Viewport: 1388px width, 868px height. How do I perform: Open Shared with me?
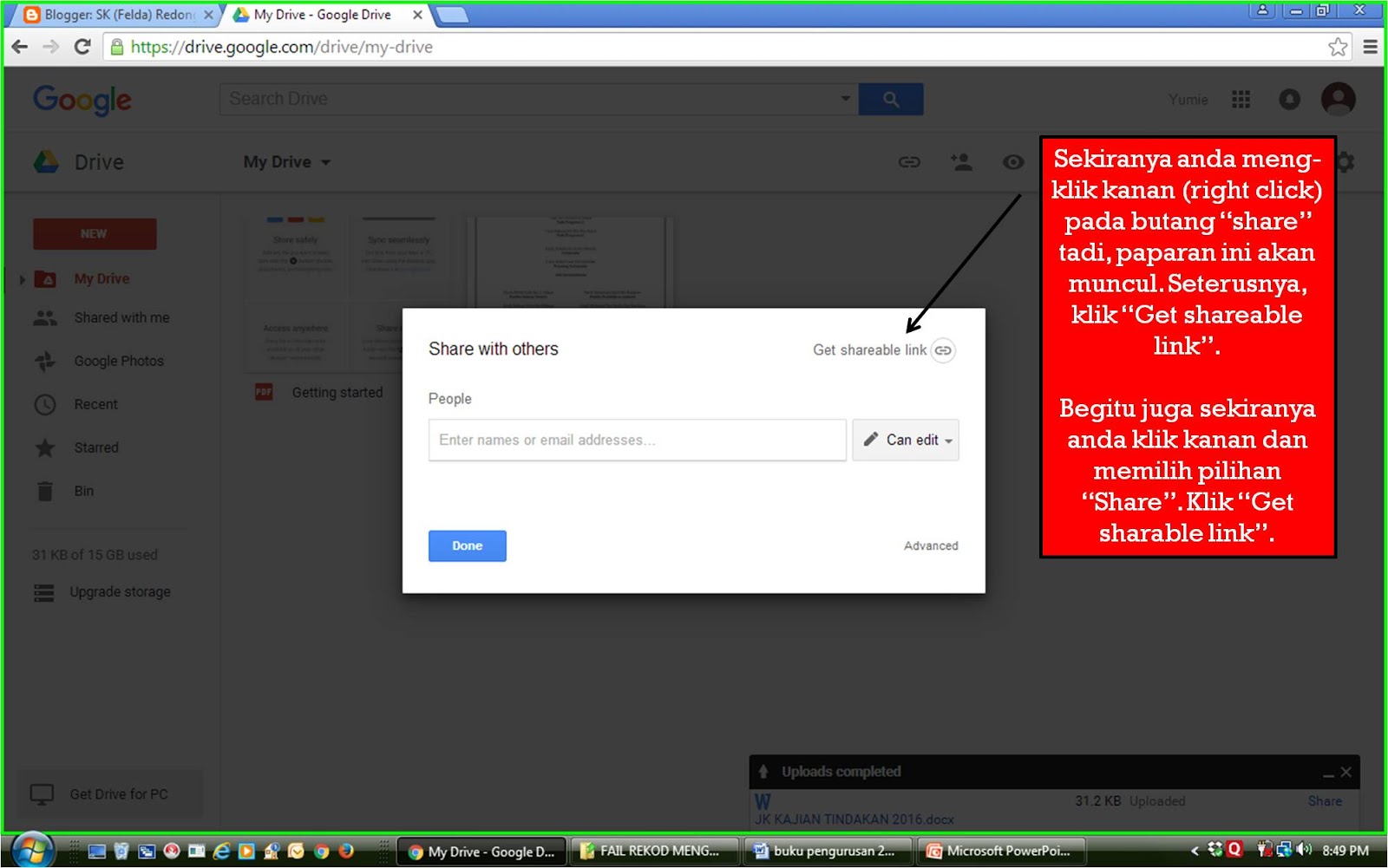[x=121, y=318]
